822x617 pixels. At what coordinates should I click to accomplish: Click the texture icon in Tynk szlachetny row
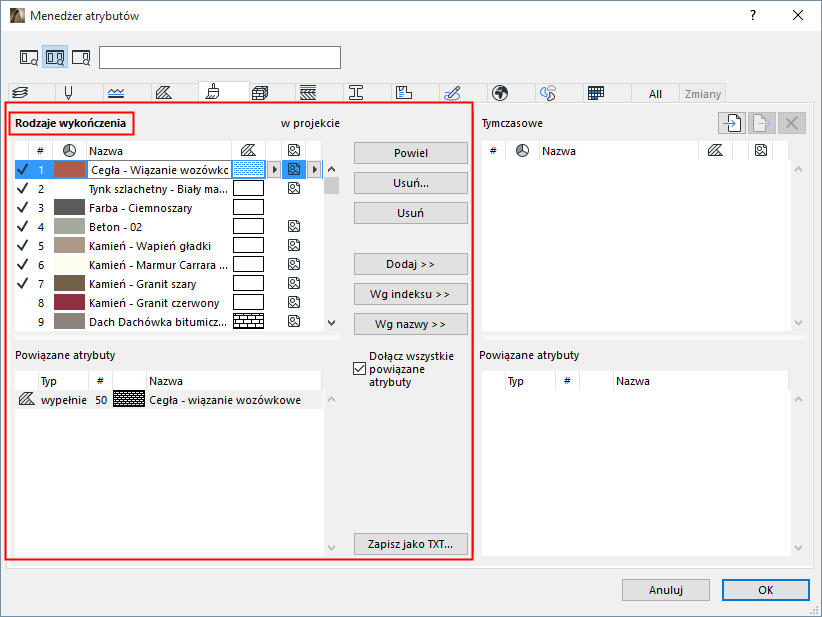click(x=294, y=188)
